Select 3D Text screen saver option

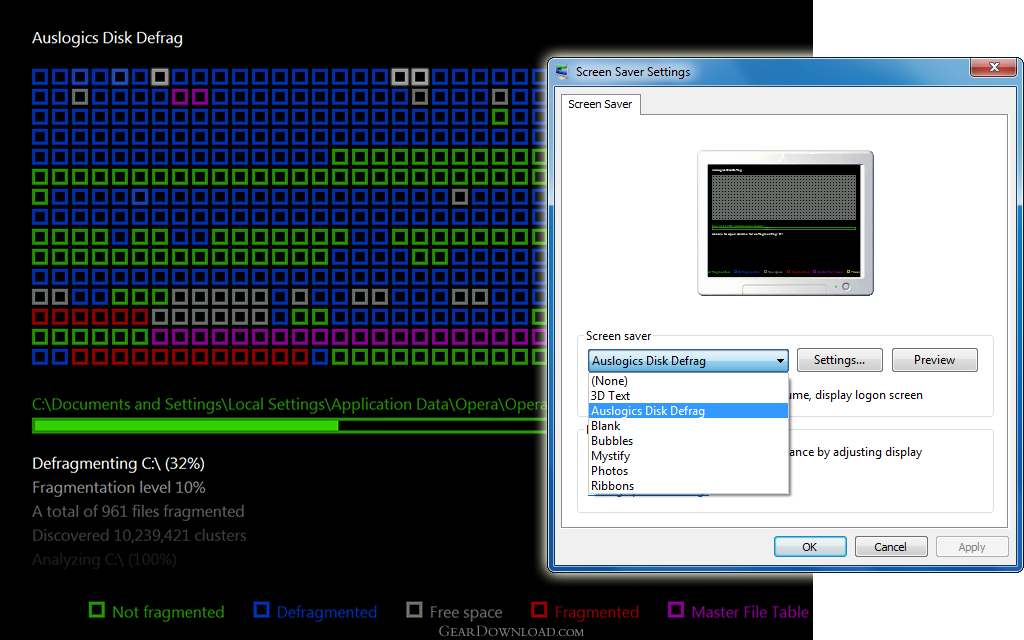(x=688, y=396)
